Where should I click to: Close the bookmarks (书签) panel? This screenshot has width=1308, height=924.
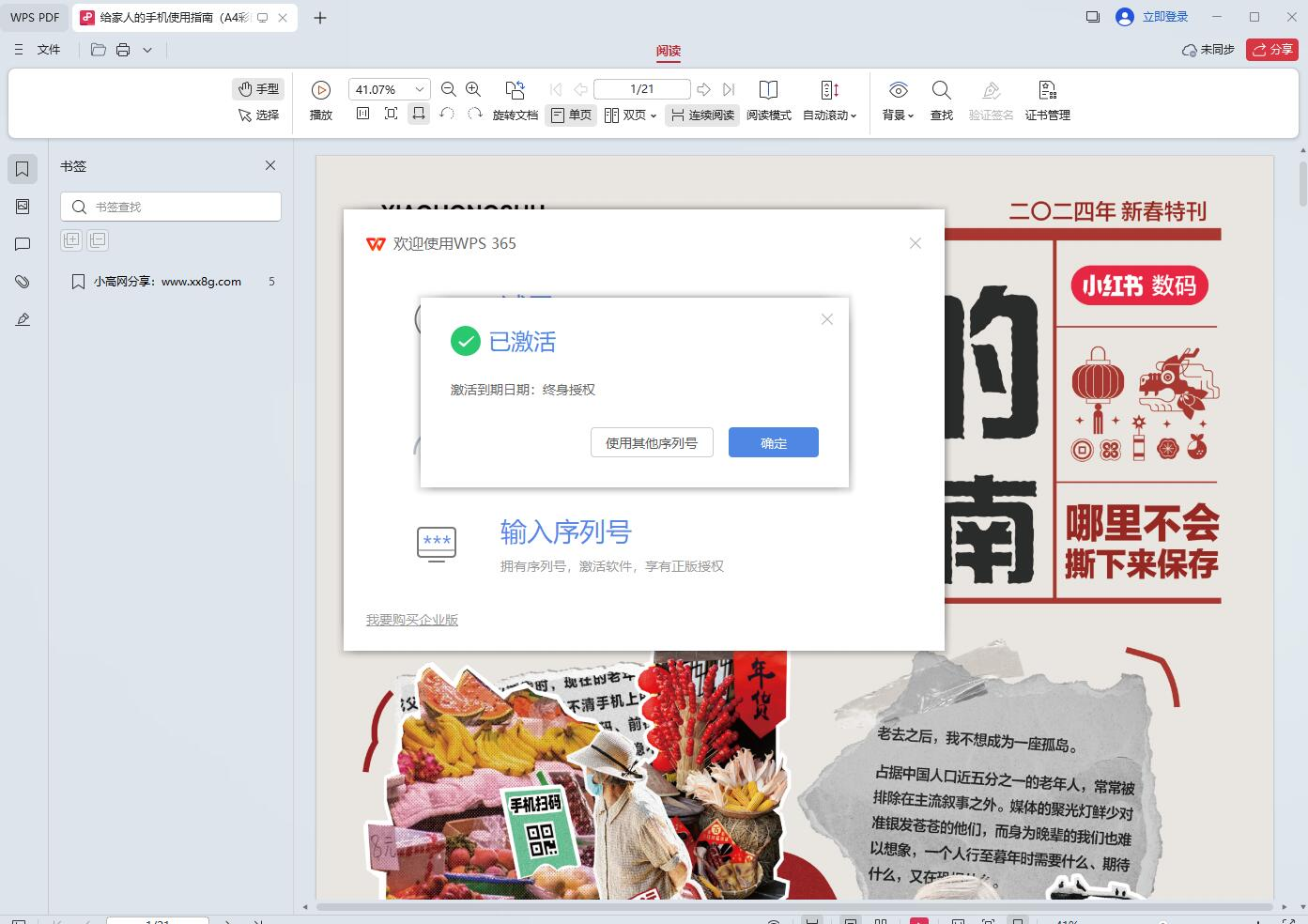pyautogui.click(x=270, y=165)
